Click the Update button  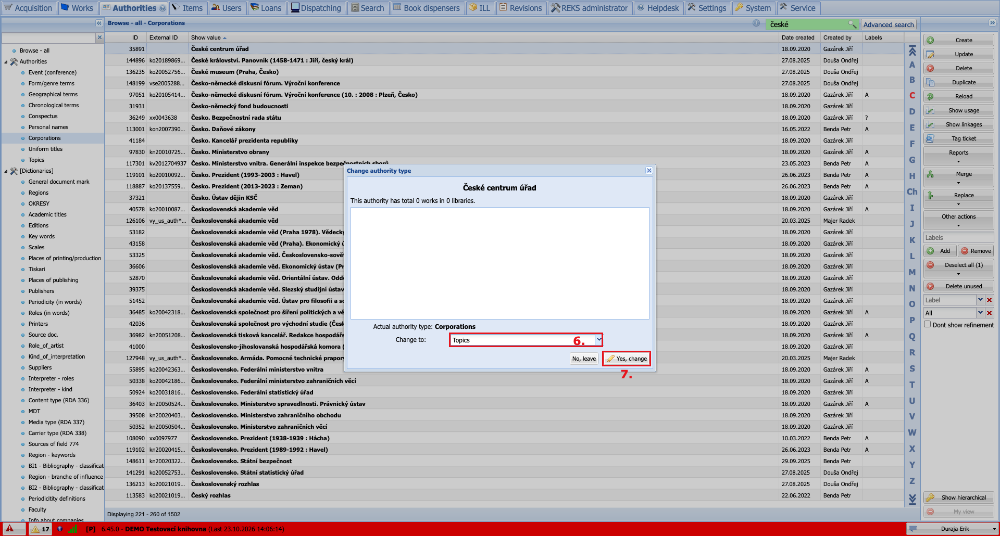(x=959, y=54)
